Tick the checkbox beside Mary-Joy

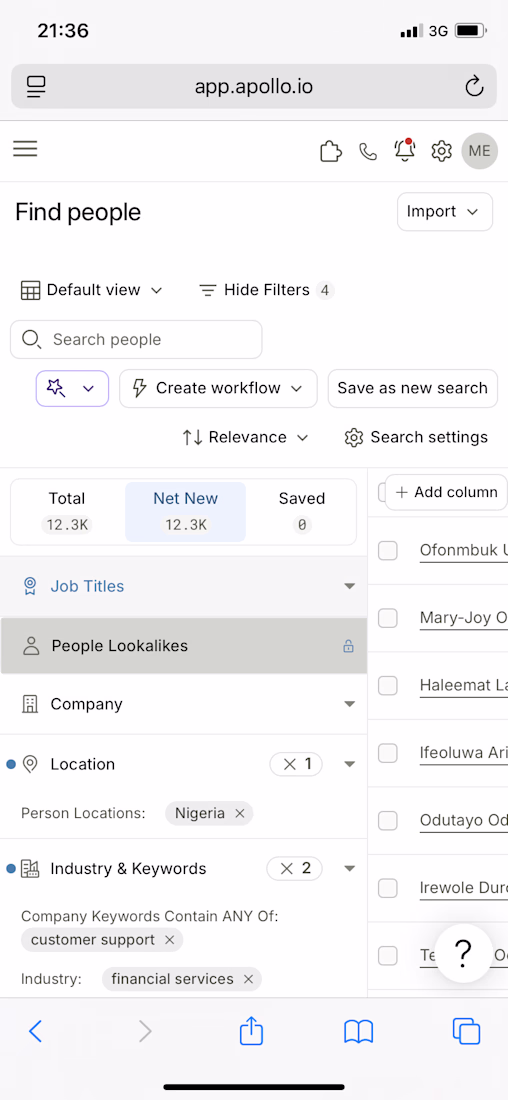point(388,618)
